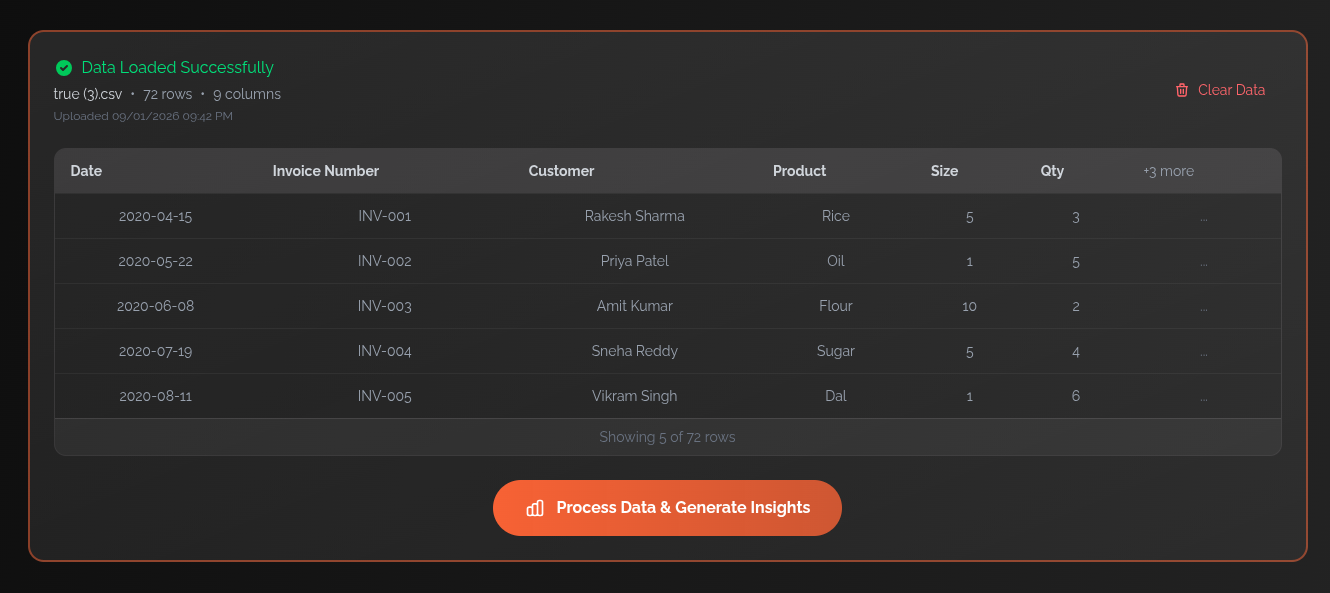Select the table row for Rakesh Sharma
The height and width of the screenshot is (593, 1330).
coord(635,216)
